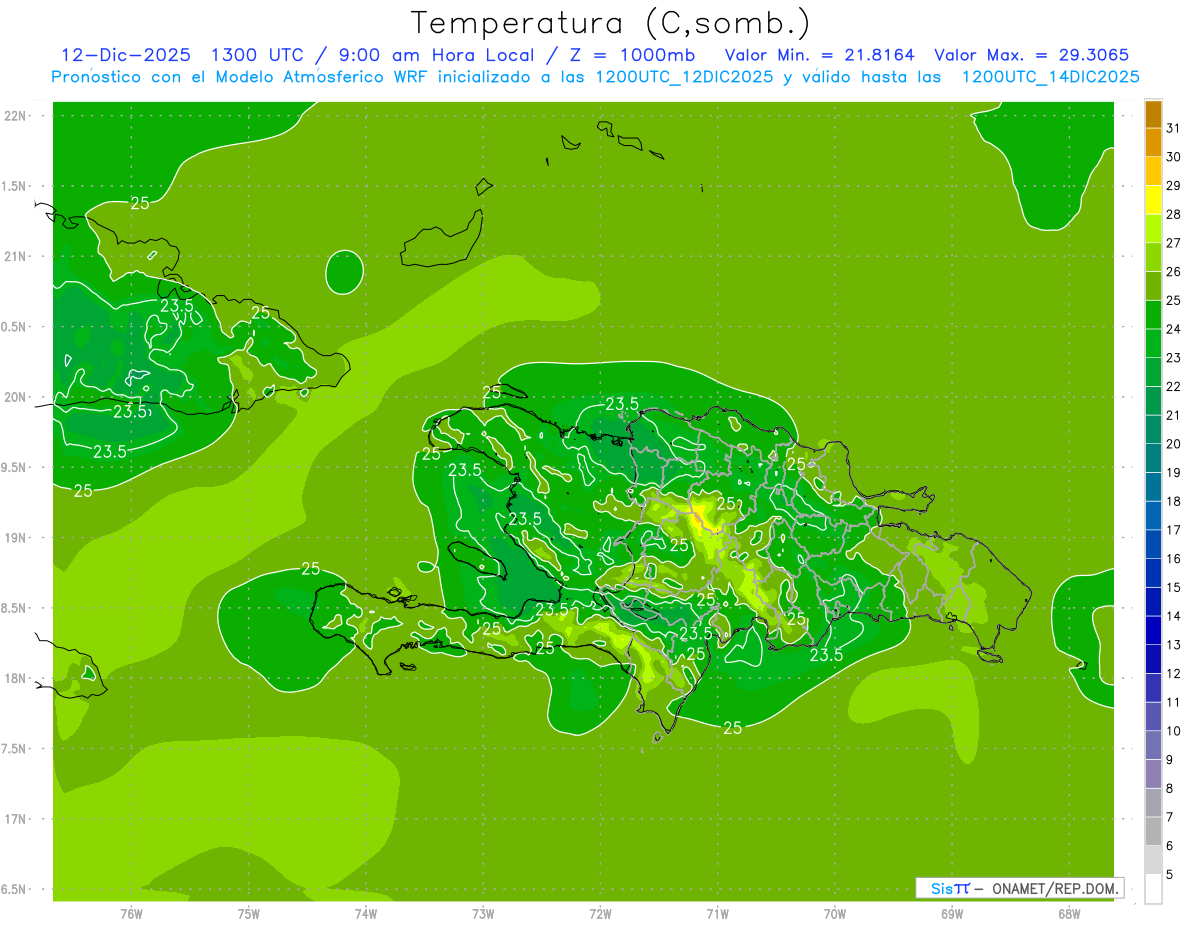Viewport: 1200px width, 927px height.
Task: Select the blue 16–17 colorbar swatch
Action: (1153, 544)
